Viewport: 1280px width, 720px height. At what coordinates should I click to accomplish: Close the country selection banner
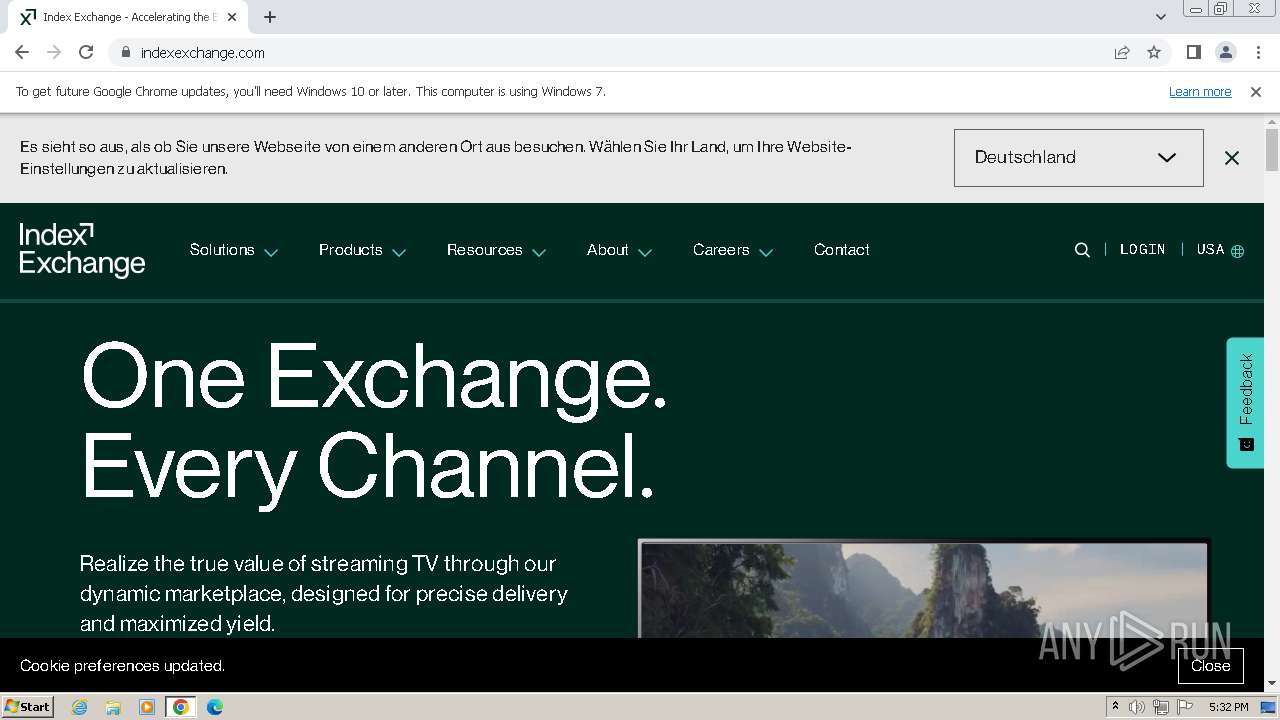[1232, 158]
